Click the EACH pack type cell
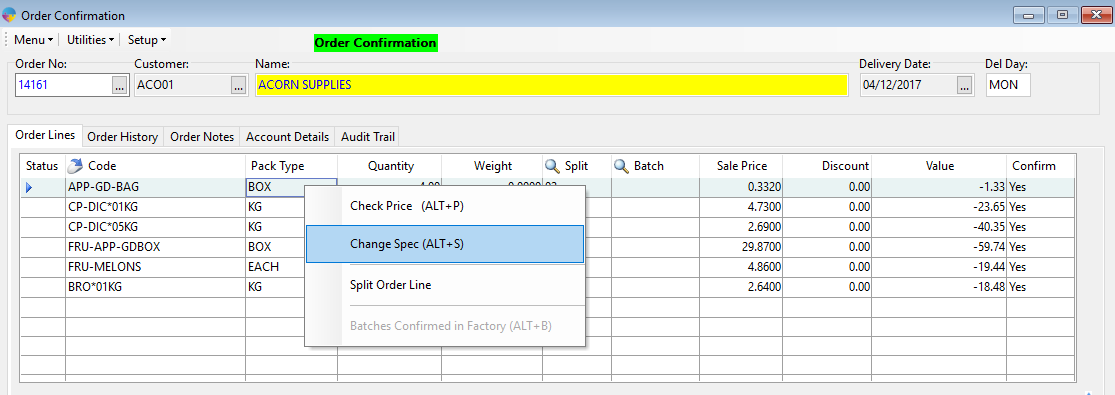Image resolution: width=1115 pixels, height=395 pixels. 274,267
